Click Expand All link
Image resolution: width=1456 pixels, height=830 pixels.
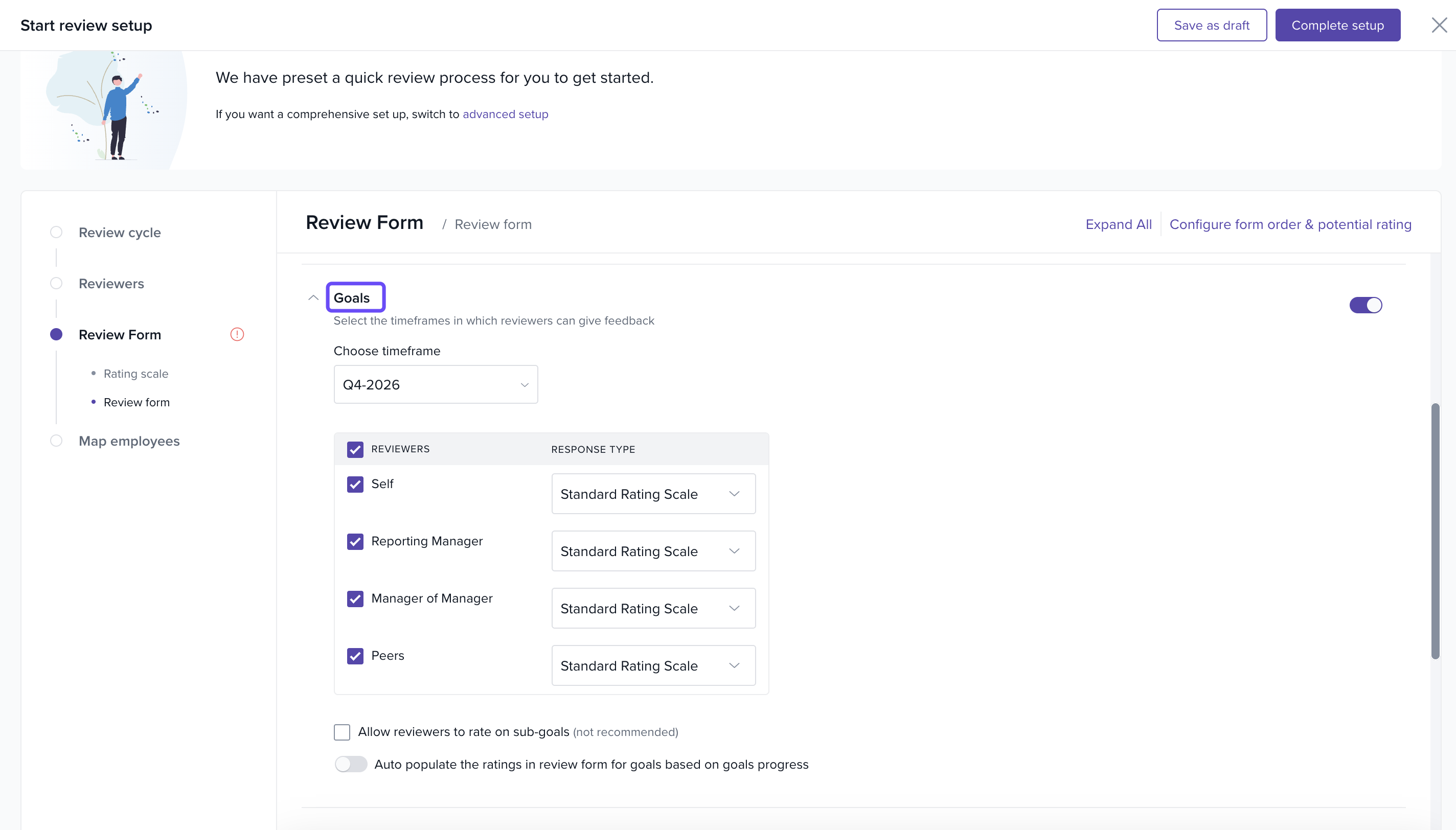point(1118,224)
